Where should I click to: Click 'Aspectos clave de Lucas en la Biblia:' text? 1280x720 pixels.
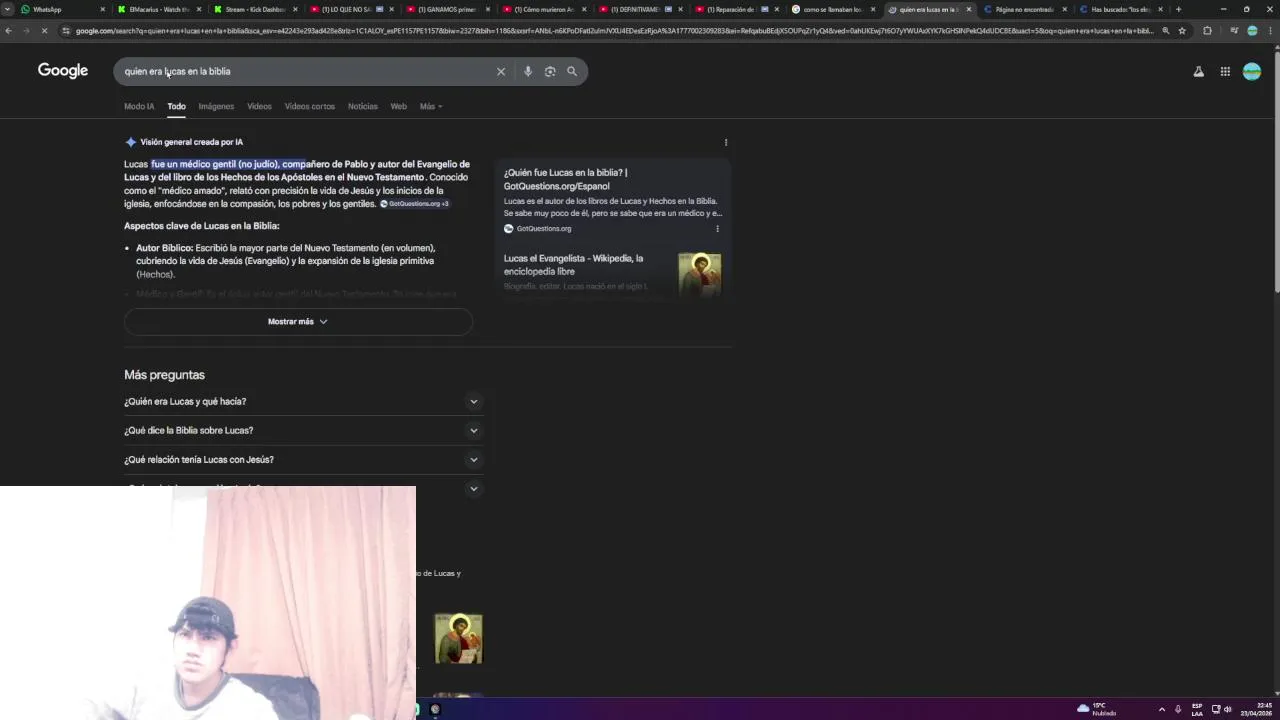tap(201, 226)
